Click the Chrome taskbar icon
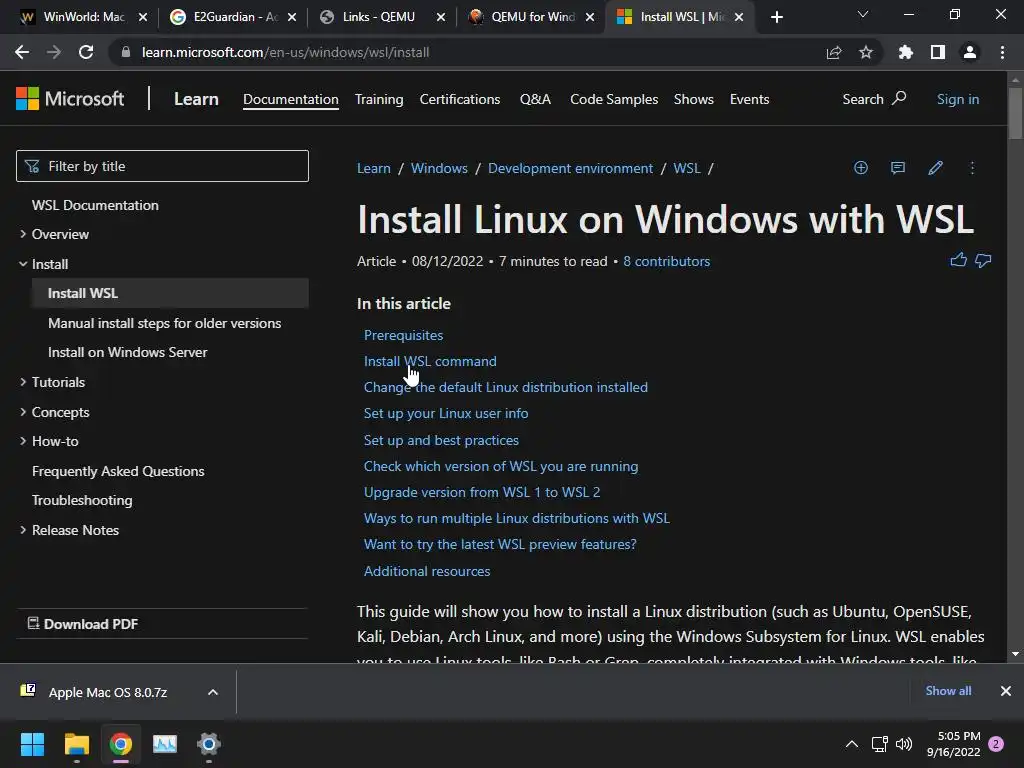 (121, 744)
